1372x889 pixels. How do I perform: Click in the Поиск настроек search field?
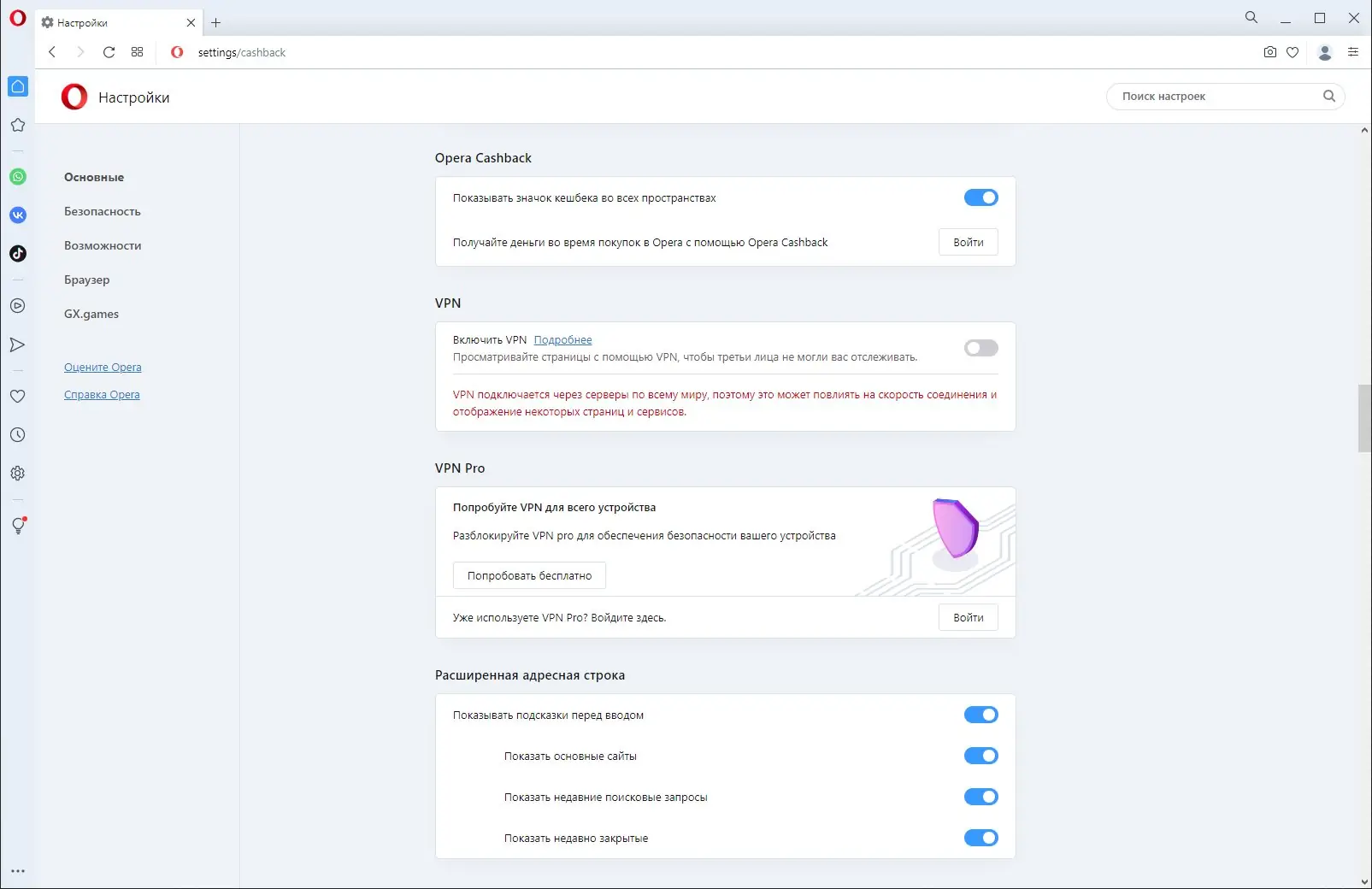coord(1218,97)
